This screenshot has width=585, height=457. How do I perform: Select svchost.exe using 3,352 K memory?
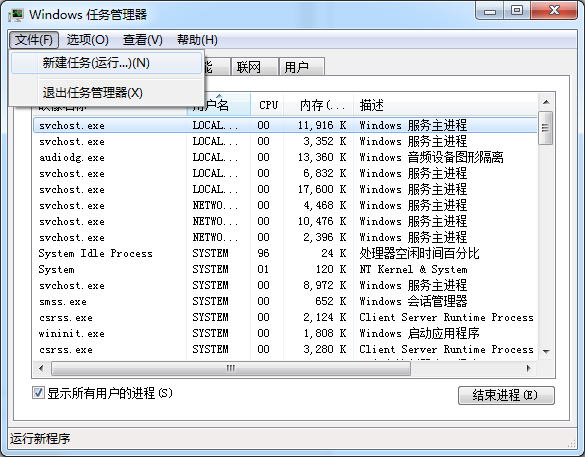pos(285,141)
